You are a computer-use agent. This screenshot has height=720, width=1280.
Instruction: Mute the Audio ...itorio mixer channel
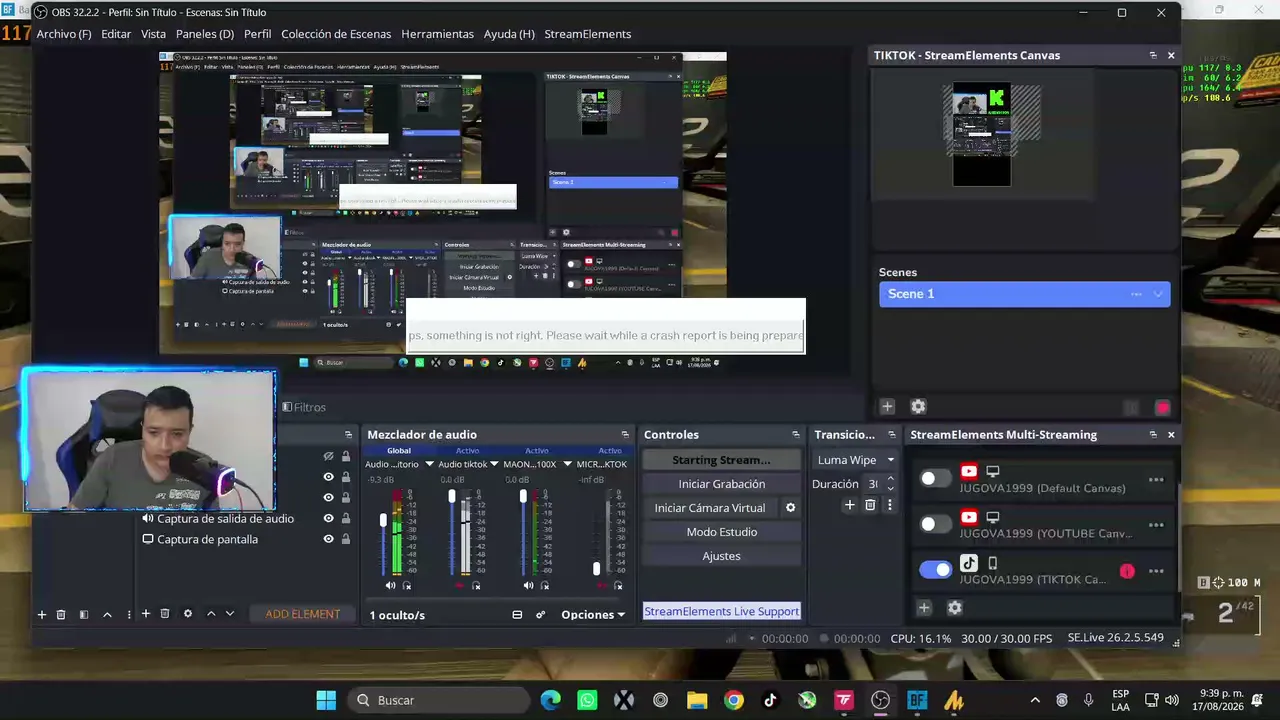390,585
